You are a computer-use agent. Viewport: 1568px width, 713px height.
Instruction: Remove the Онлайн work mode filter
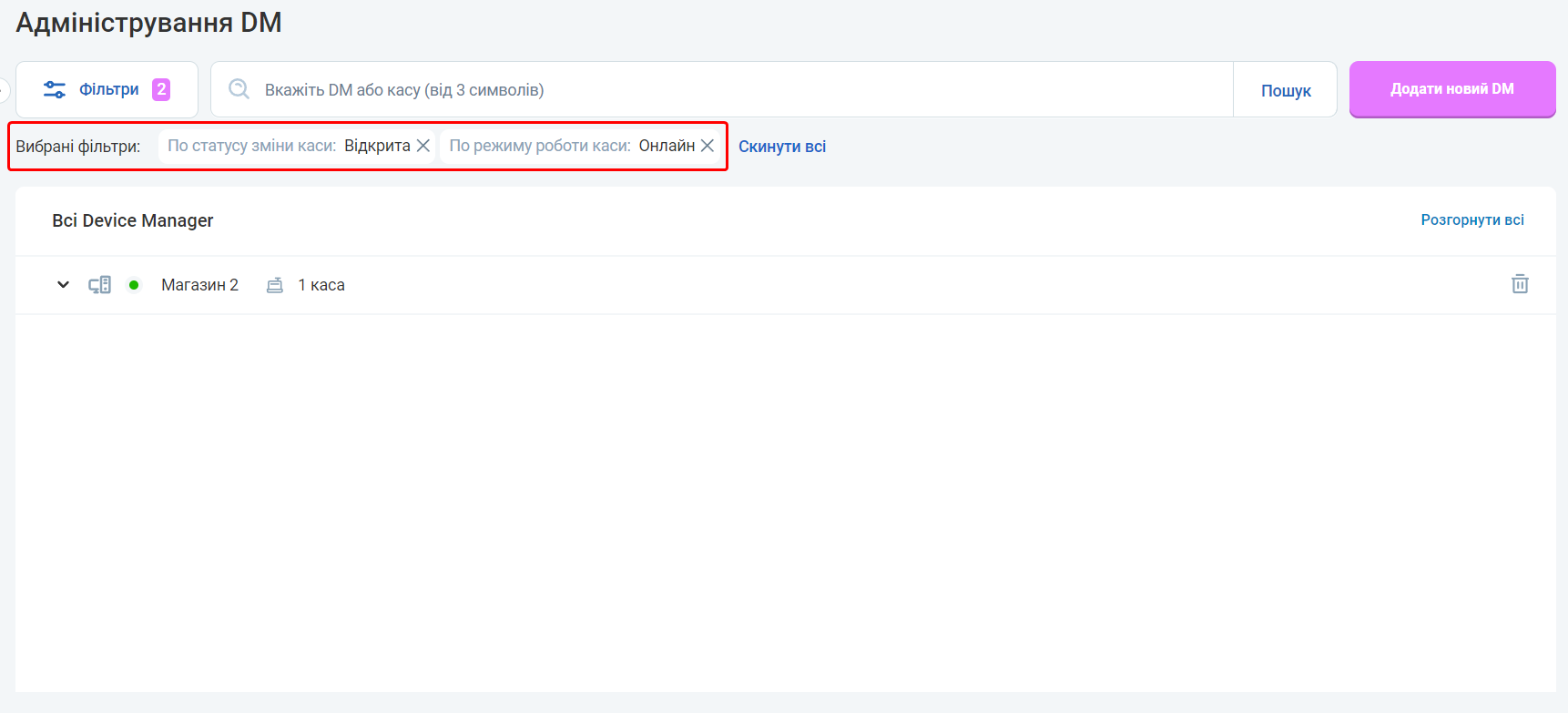(x=708, y=146)
